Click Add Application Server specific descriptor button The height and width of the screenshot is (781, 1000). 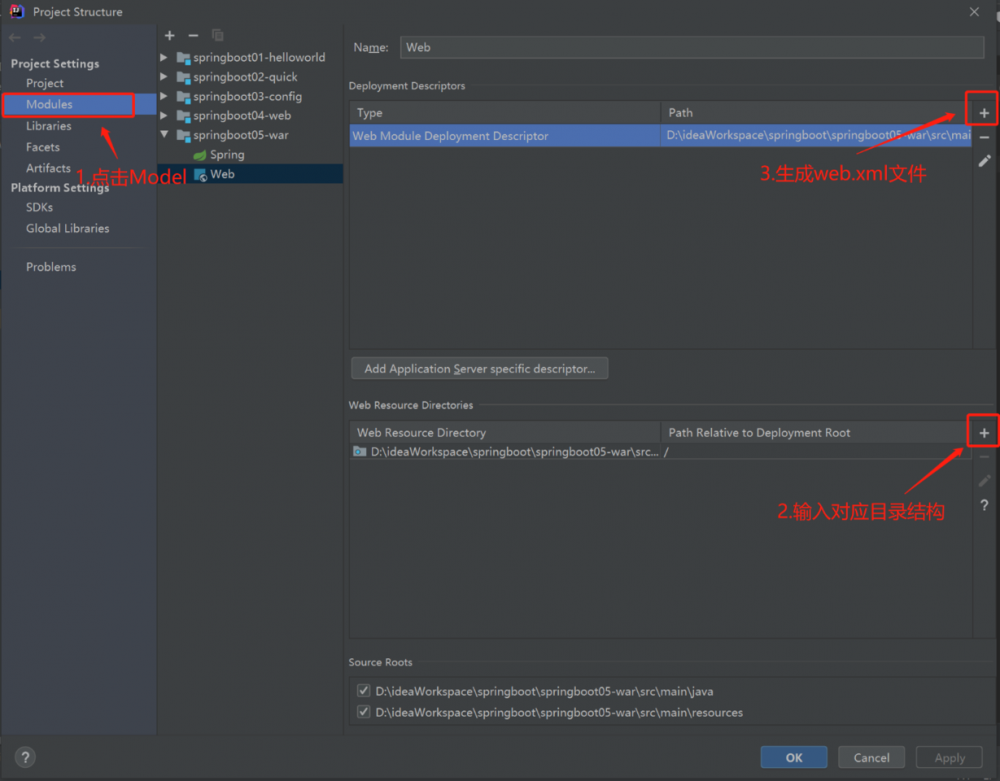480,369
